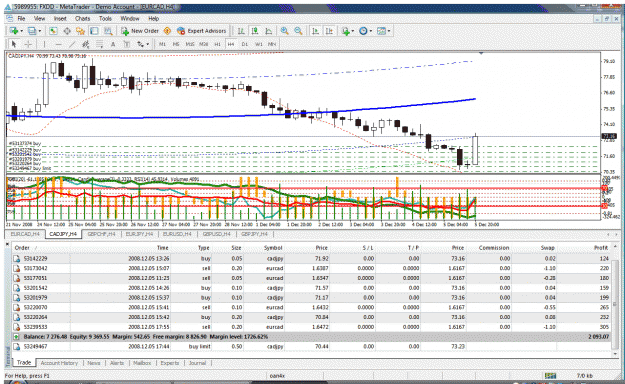Switch timeframe to H1
This screenshot has width=625, height=384.
coord(217,44)
